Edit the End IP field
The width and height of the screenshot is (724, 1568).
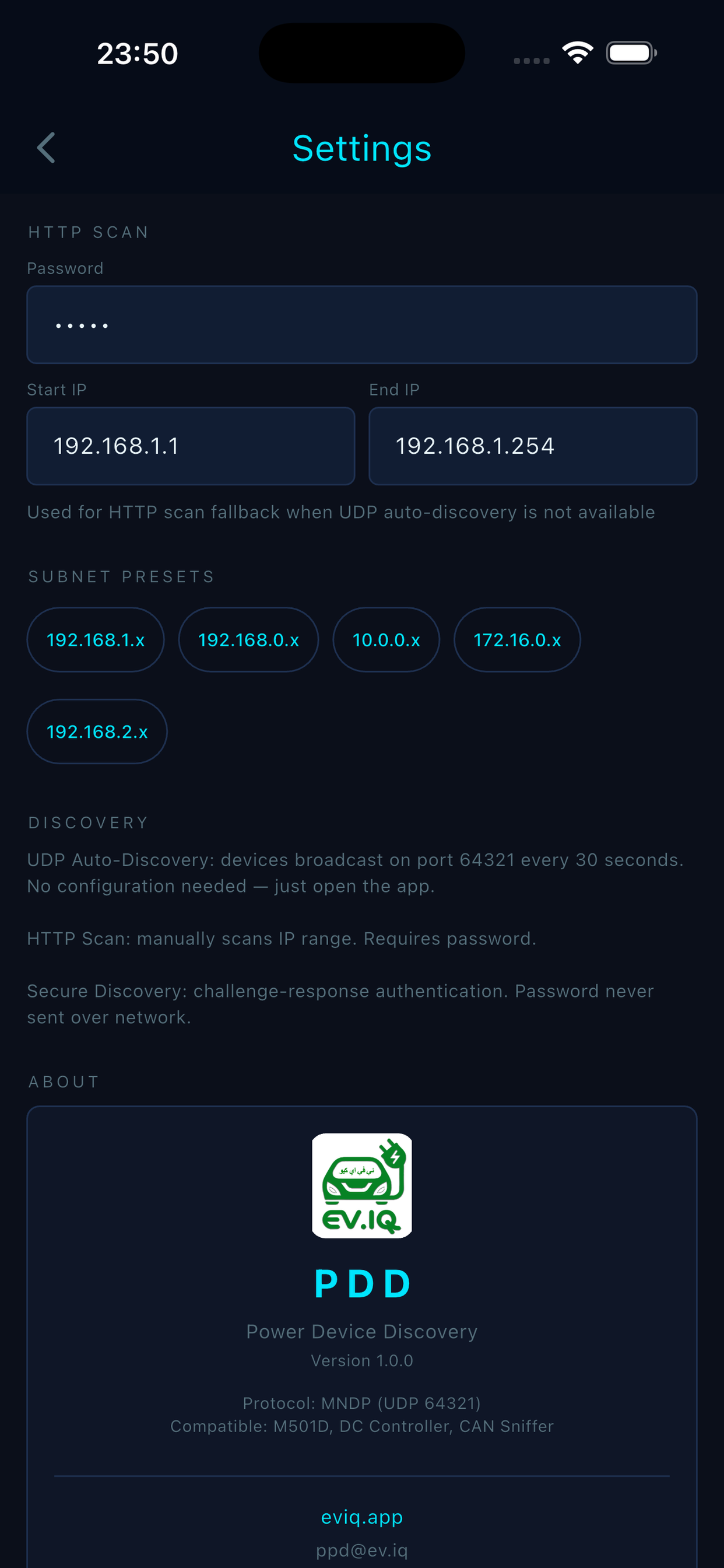coord(533,446)
